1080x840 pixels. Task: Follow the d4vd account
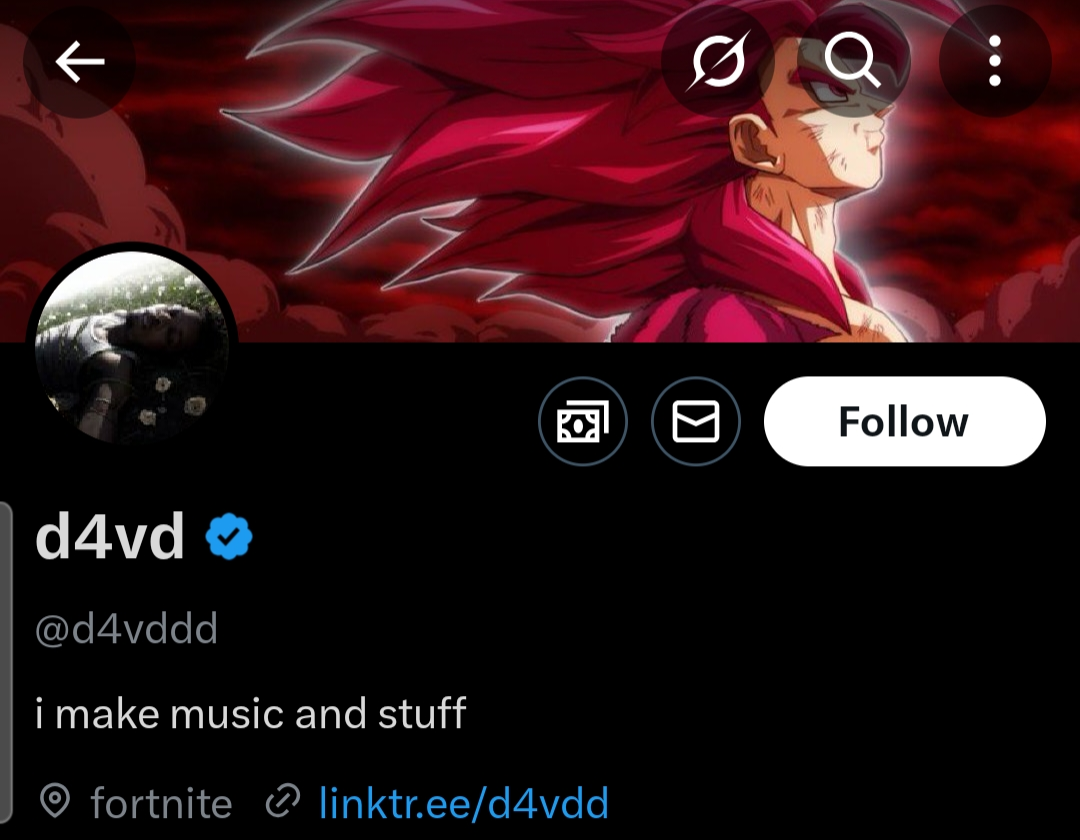tap(904, 421)
